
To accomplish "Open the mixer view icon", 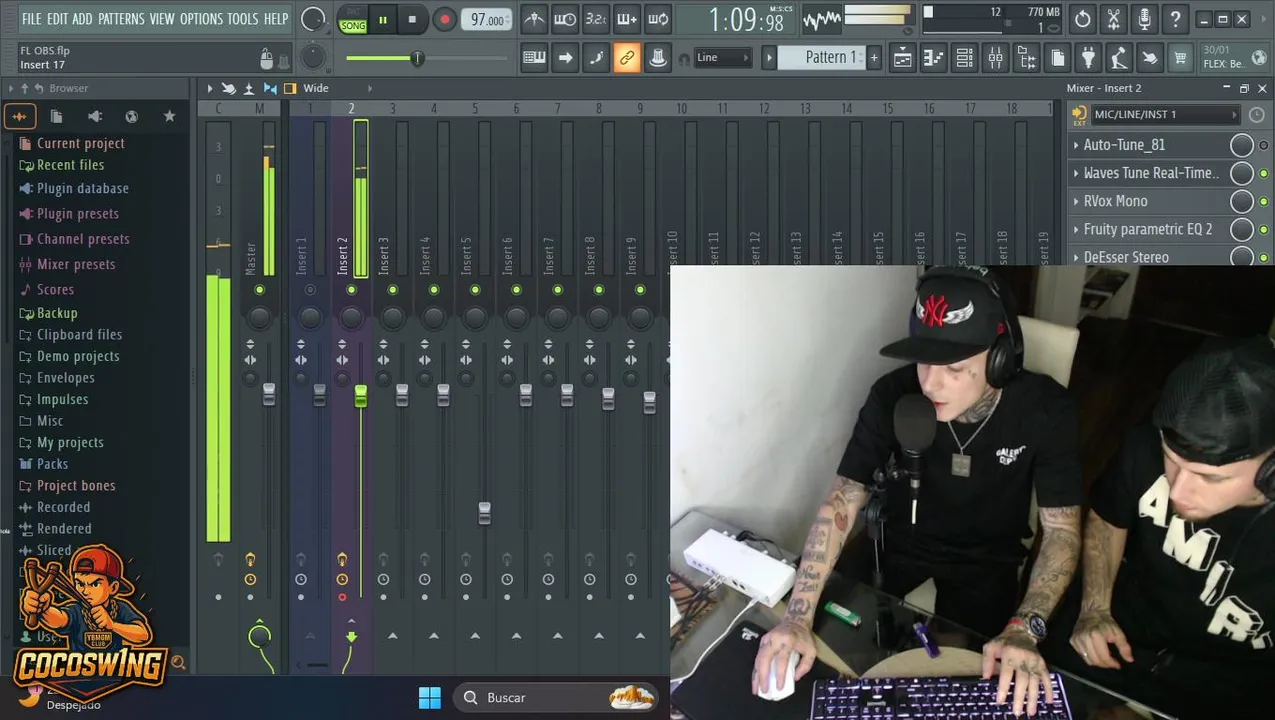I will coord(995,58).
